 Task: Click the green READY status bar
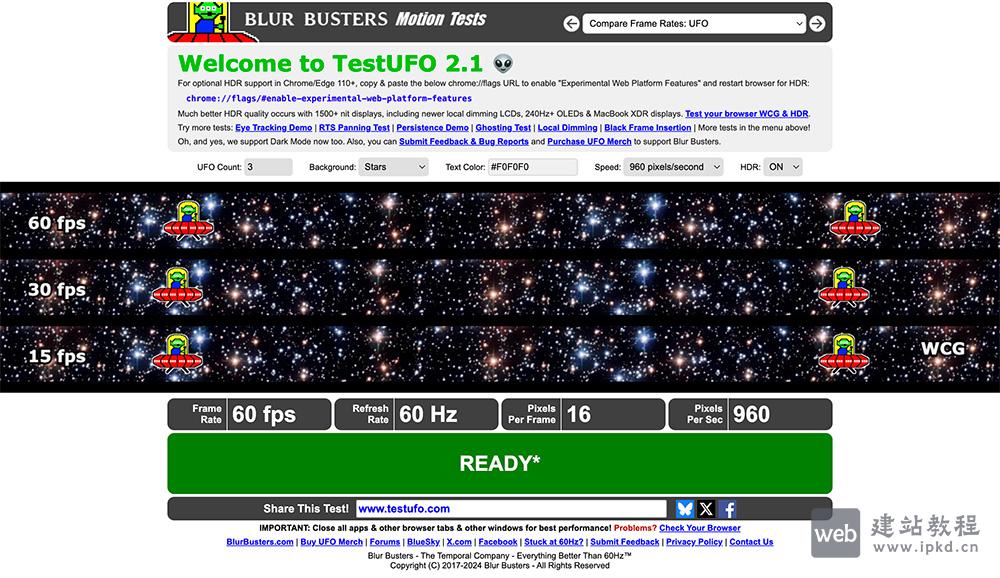pos(499,463)
